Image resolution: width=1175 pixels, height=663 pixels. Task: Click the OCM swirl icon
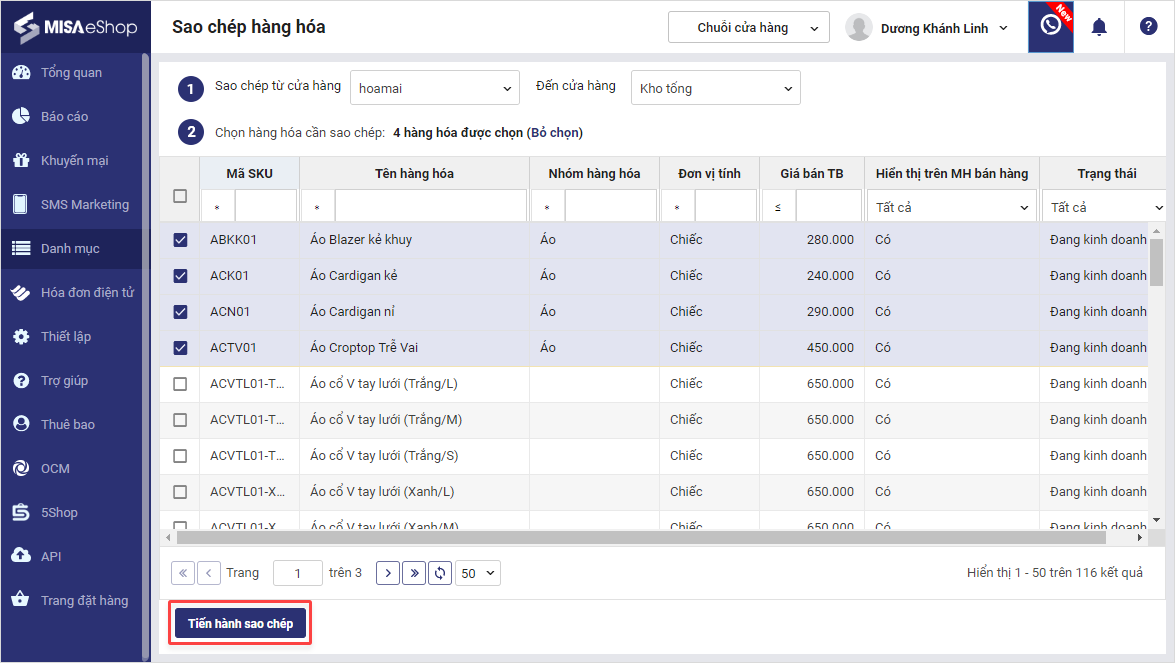tap(21, 468)
